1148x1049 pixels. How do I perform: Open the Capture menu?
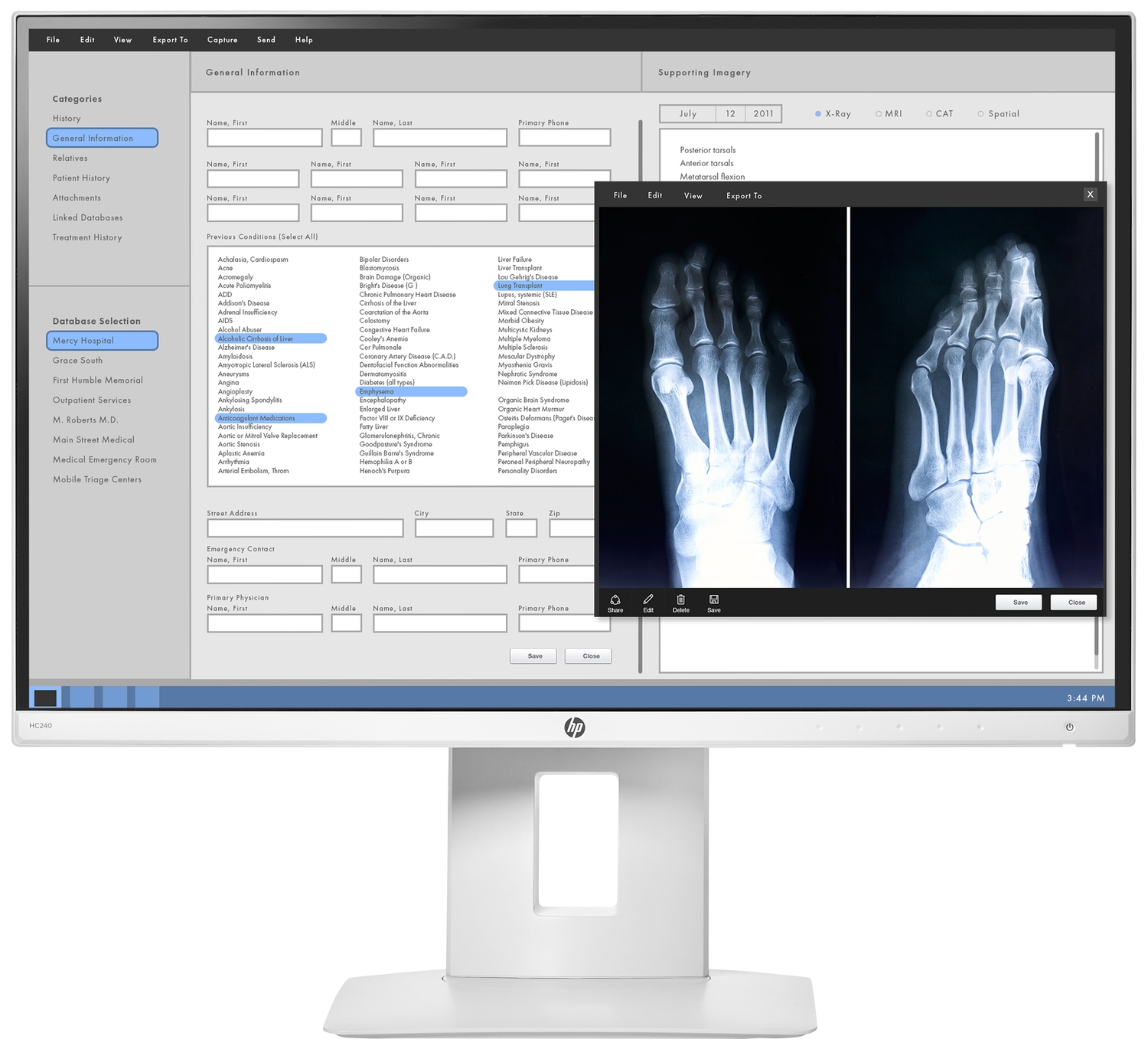tap(222, 40)
